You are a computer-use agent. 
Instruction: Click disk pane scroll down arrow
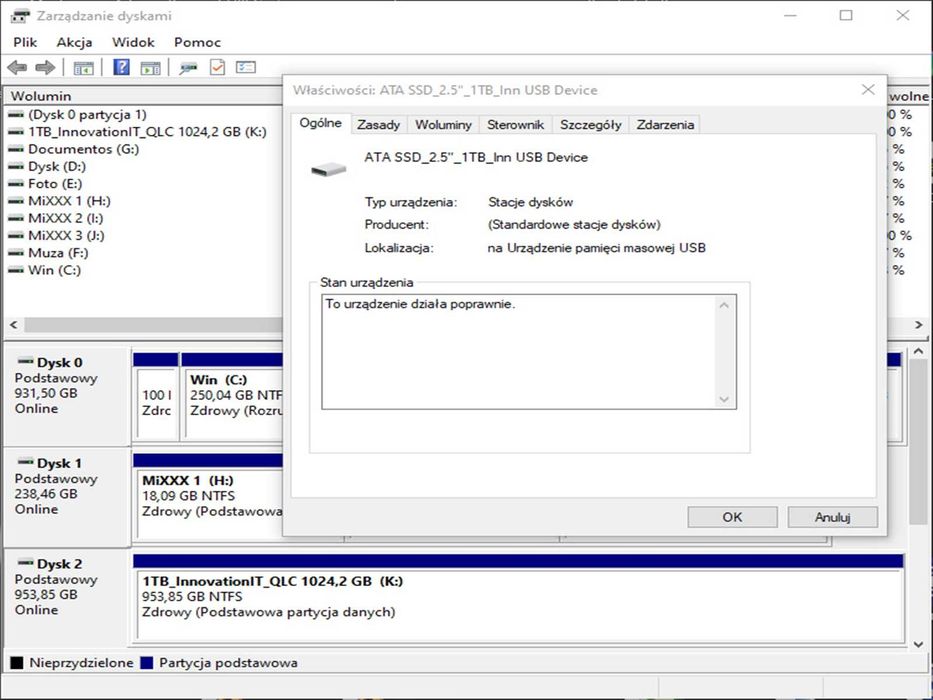point(918,643)
